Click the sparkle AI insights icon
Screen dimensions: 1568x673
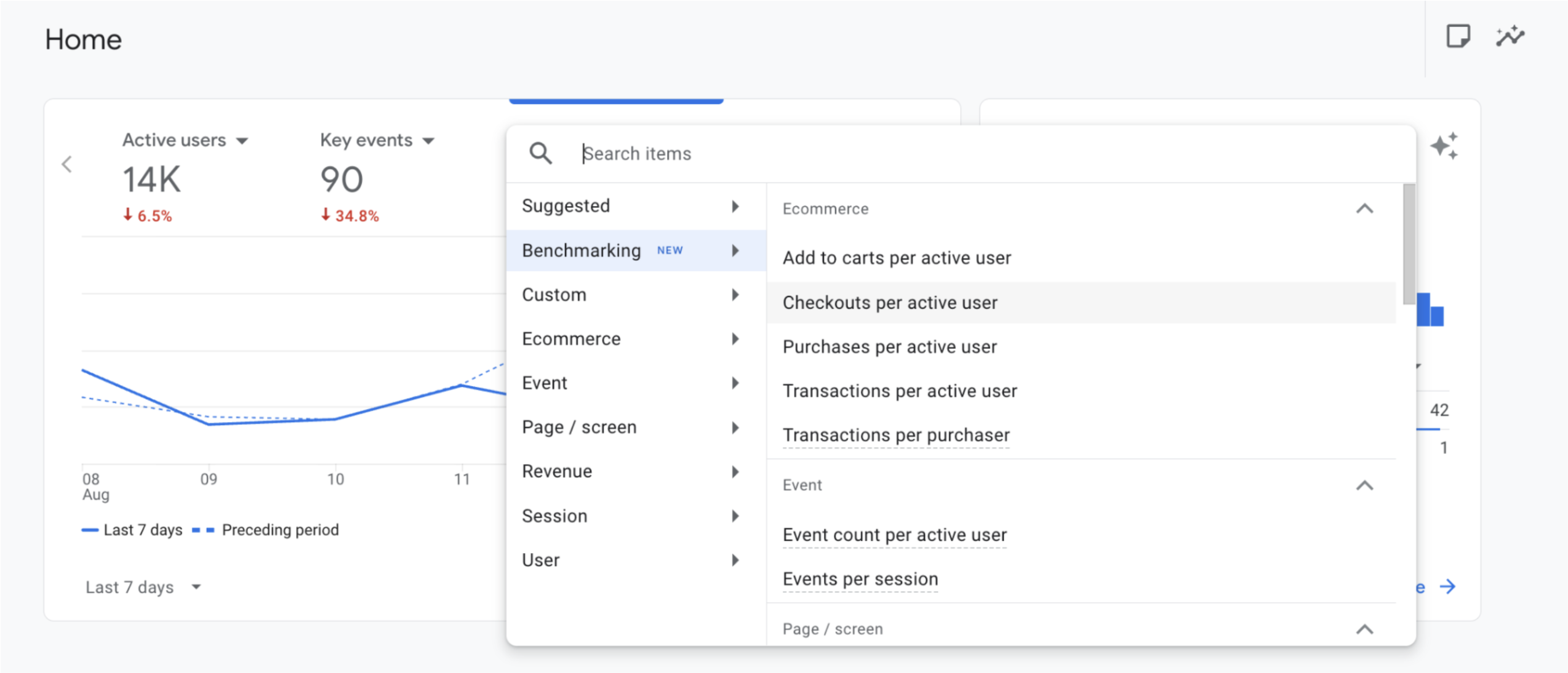[x=1444, y=146]
